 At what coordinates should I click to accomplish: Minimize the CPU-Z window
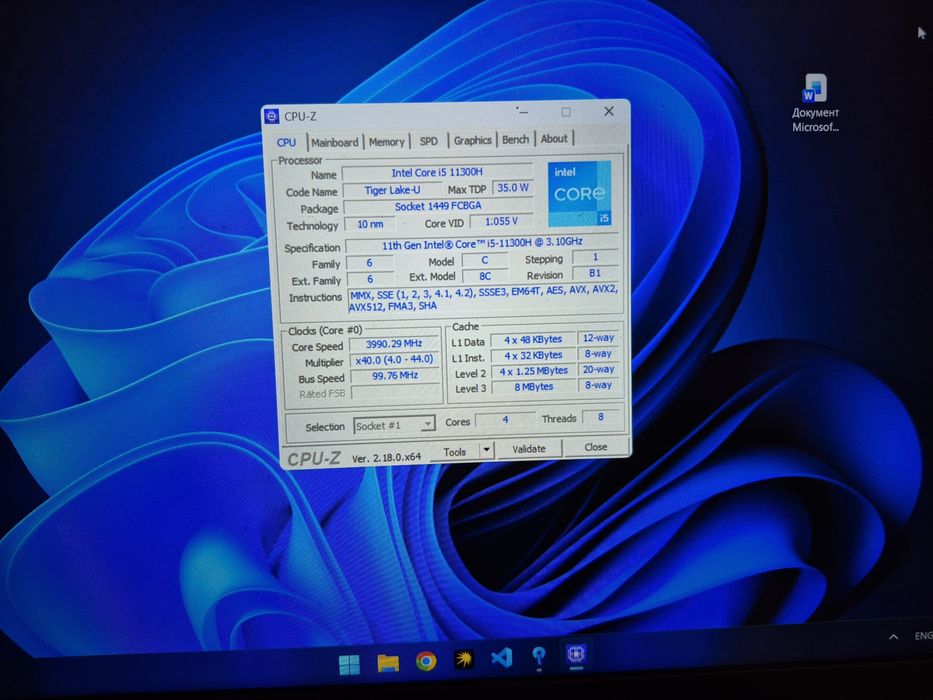point(522,111)
